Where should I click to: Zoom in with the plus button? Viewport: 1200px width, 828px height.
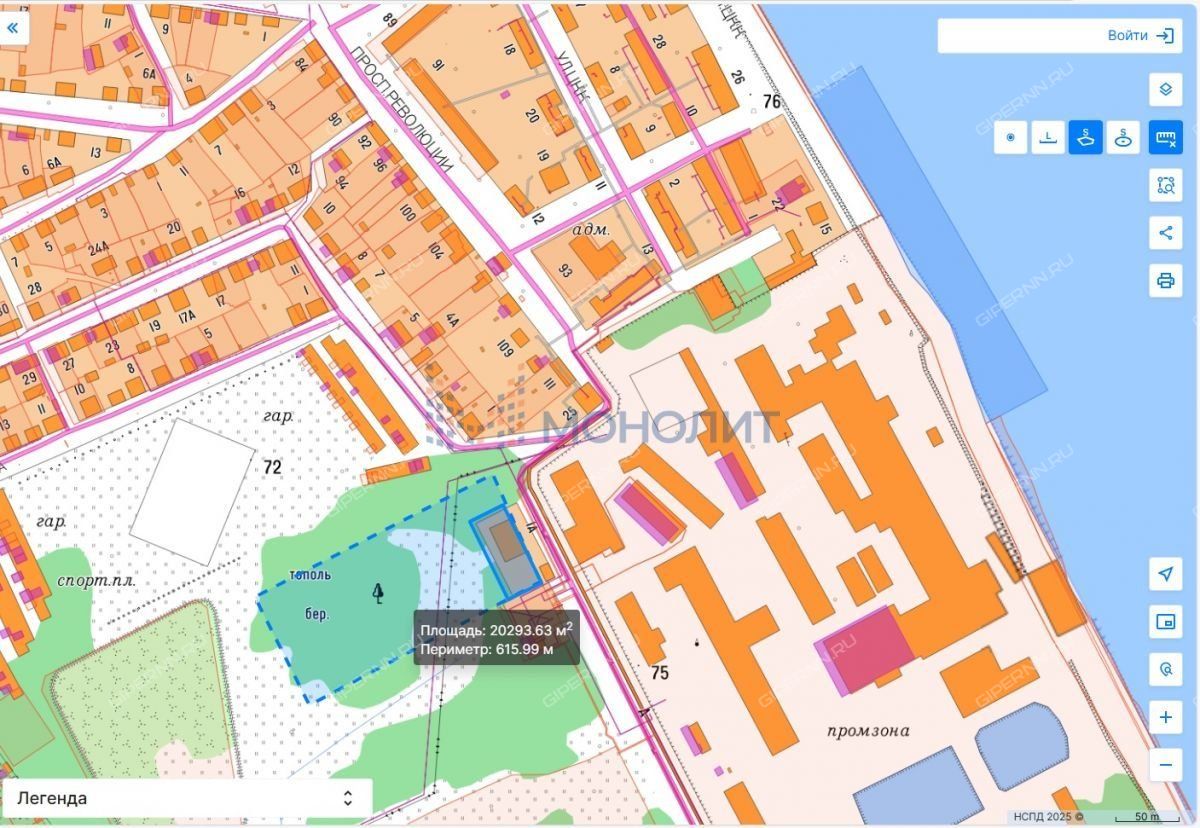pyautogui.click(x=1165, y=717)
